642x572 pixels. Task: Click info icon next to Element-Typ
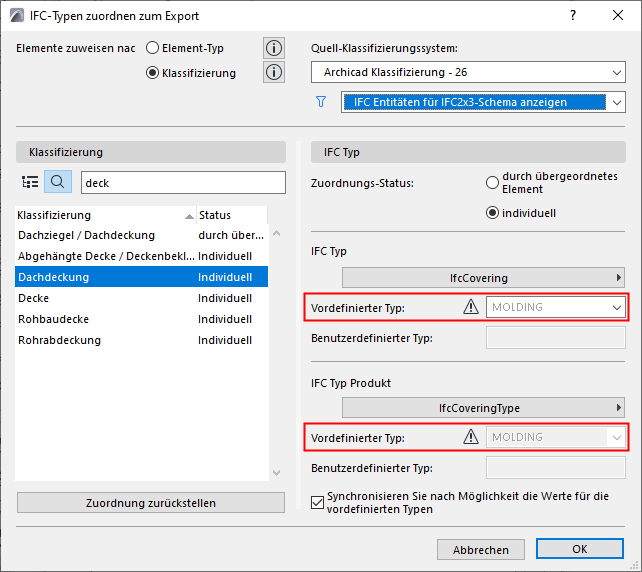(x=274, y=48)
